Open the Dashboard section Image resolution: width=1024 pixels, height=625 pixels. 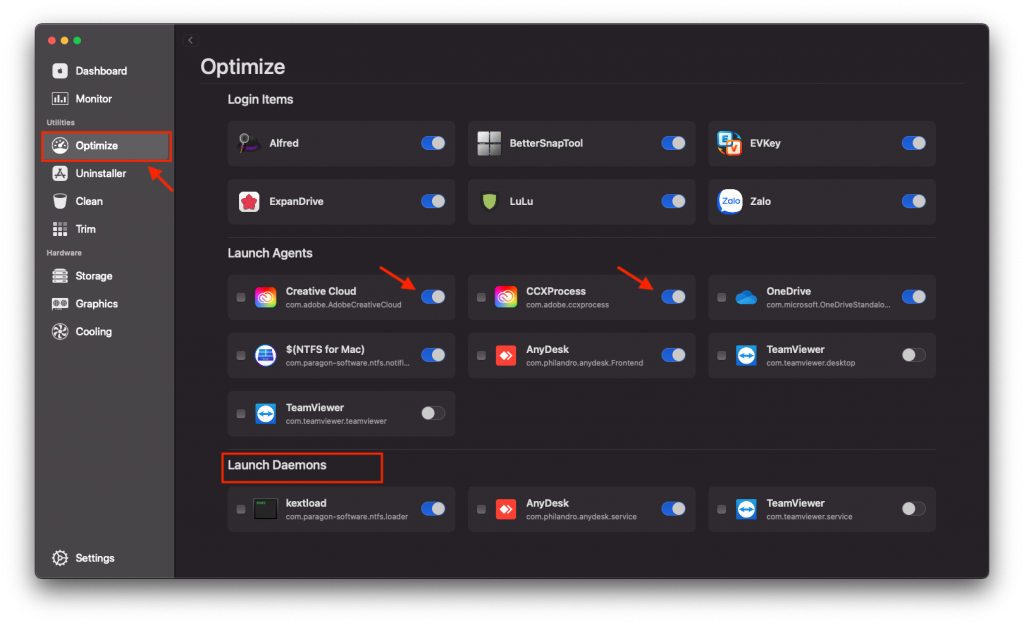(100, 71)
